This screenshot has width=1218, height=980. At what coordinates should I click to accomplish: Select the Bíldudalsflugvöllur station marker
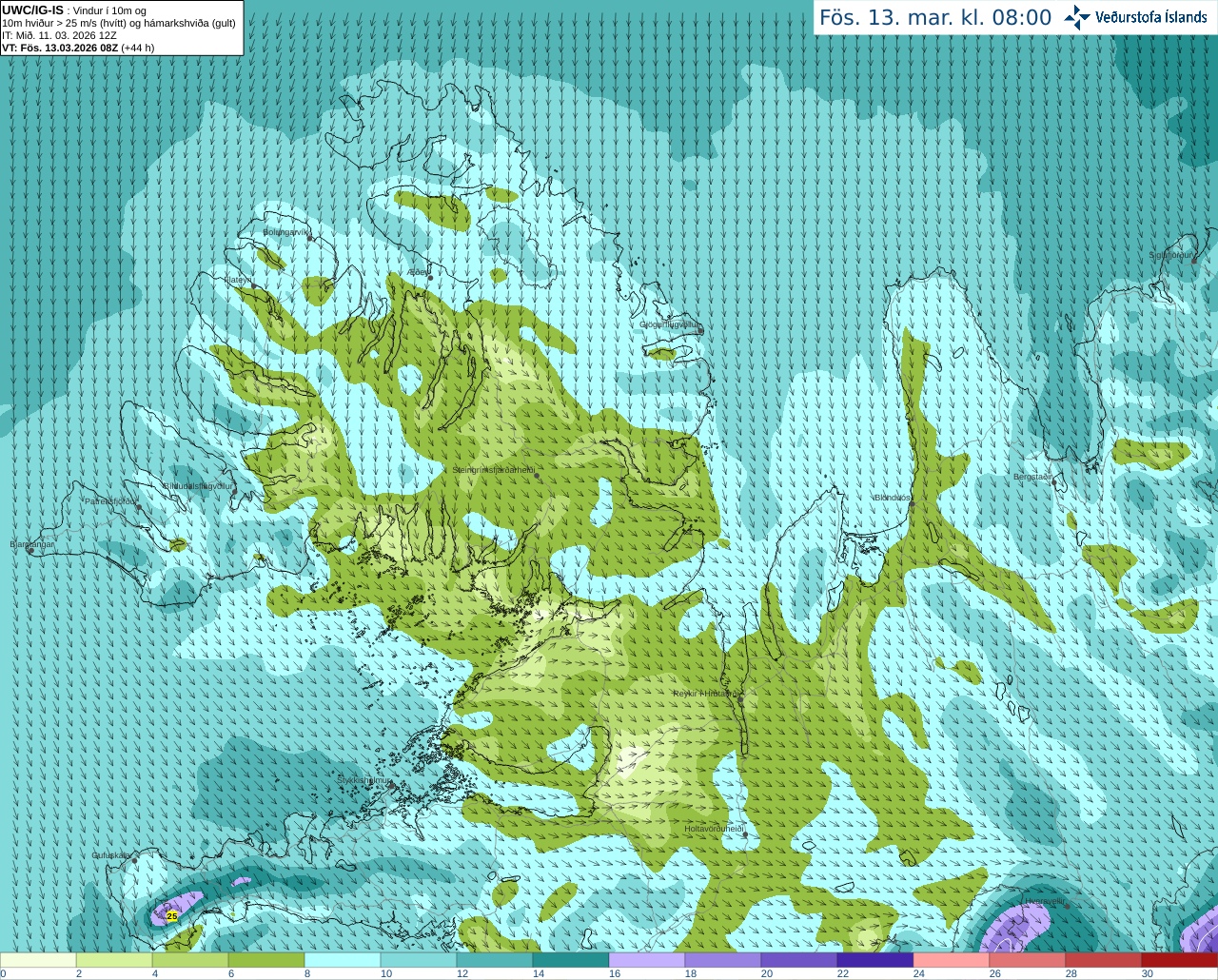pyautogui.click(x=235, y=492)
